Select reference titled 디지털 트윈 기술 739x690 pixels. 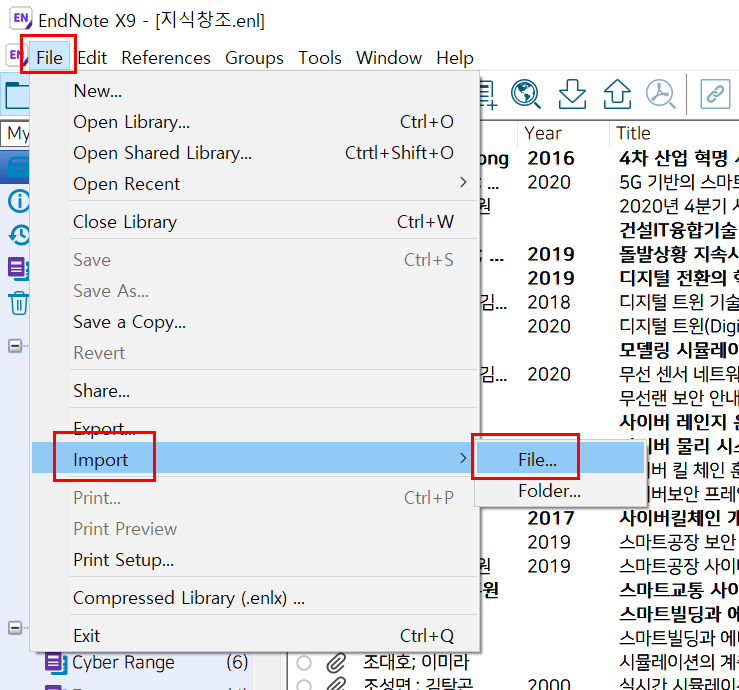pyautogui.click(x=679, y=302)
